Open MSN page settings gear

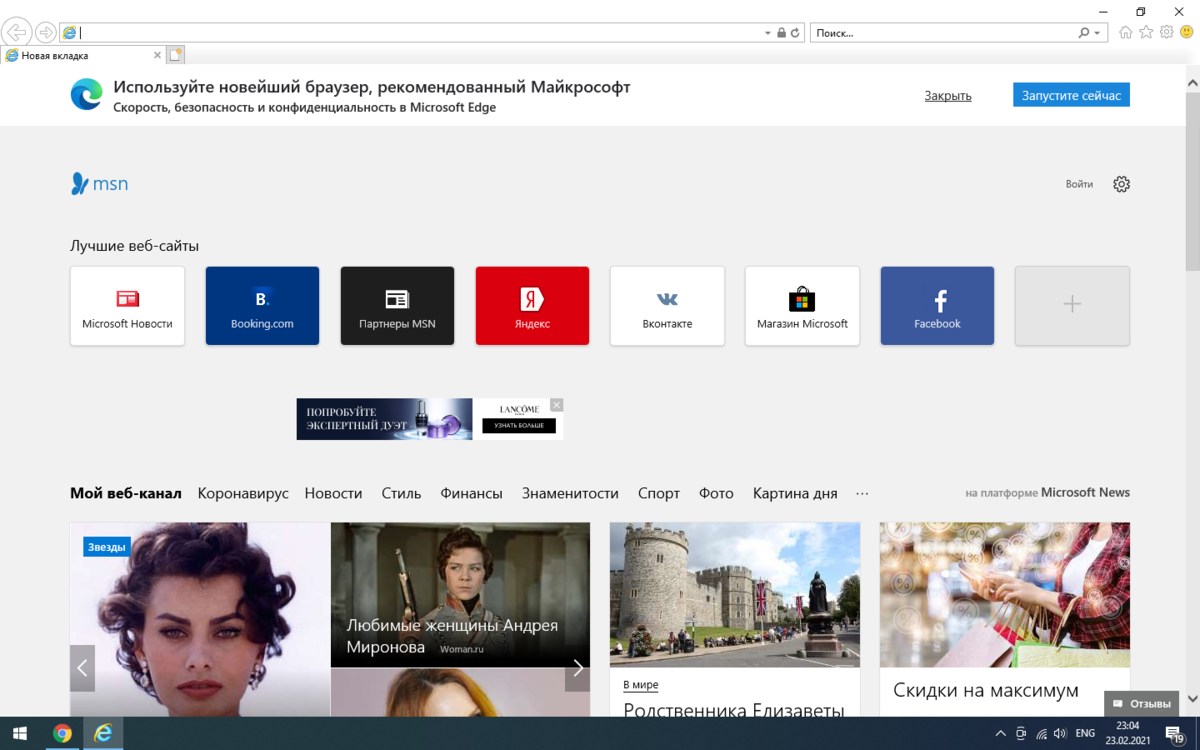pos(1121,184)
